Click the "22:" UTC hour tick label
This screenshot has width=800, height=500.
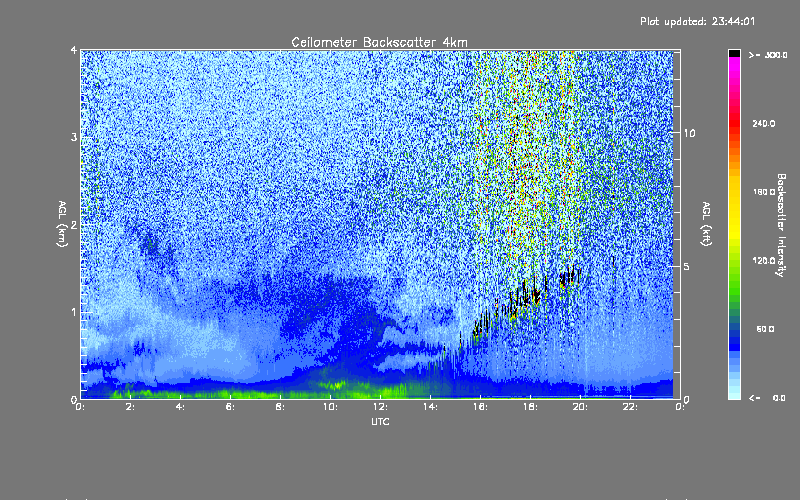630,407
